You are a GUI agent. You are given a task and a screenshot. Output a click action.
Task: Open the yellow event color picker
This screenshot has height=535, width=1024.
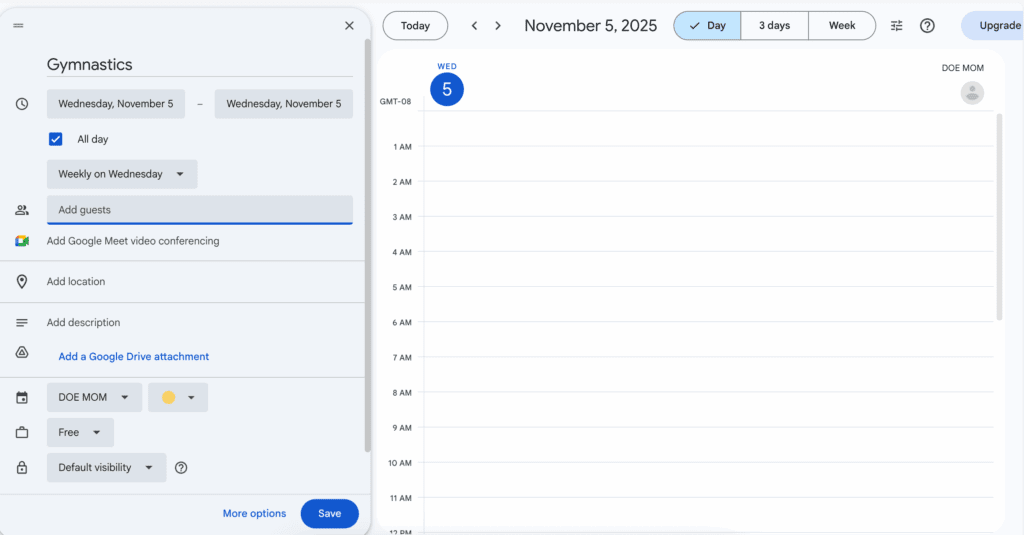point(178,397)
